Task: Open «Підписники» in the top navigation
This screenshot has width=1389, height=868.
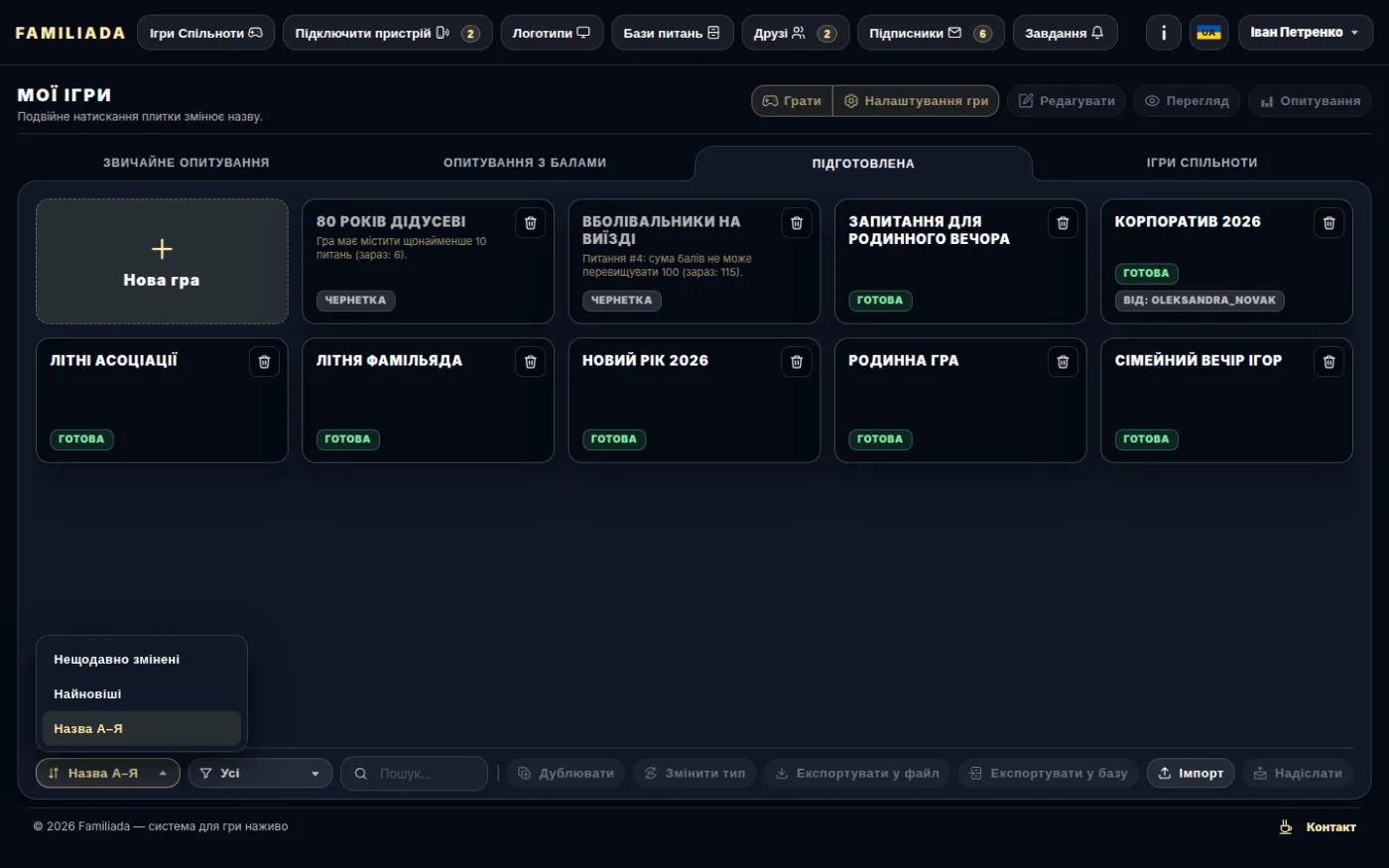Action: [x=931, y=33]
